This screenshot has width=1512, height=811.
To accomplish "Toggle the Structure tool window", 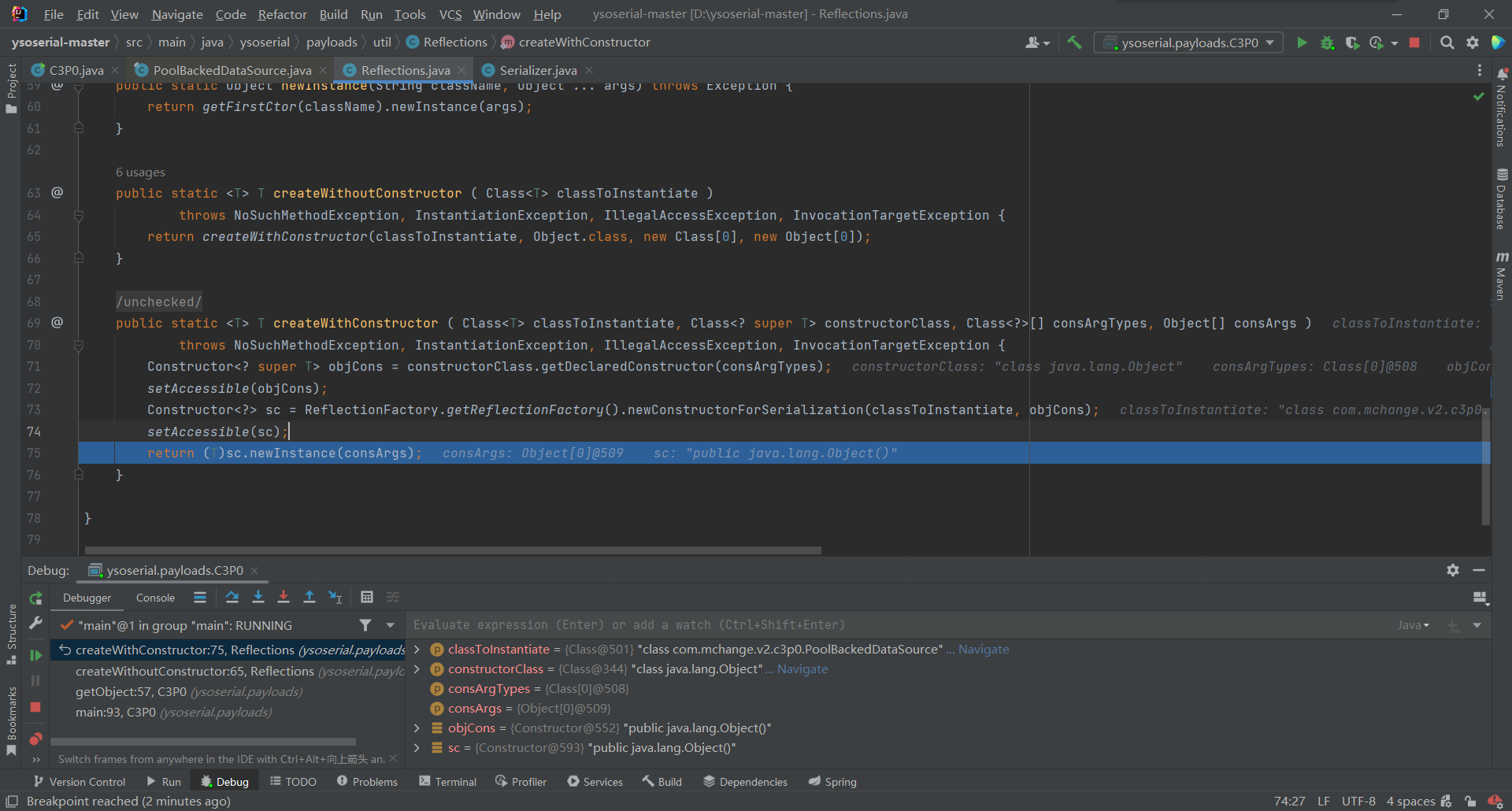I will point(11,634).
